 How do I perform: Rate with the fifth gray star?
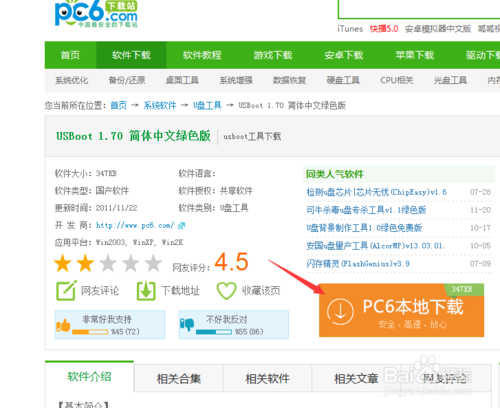tap(153, 263)
